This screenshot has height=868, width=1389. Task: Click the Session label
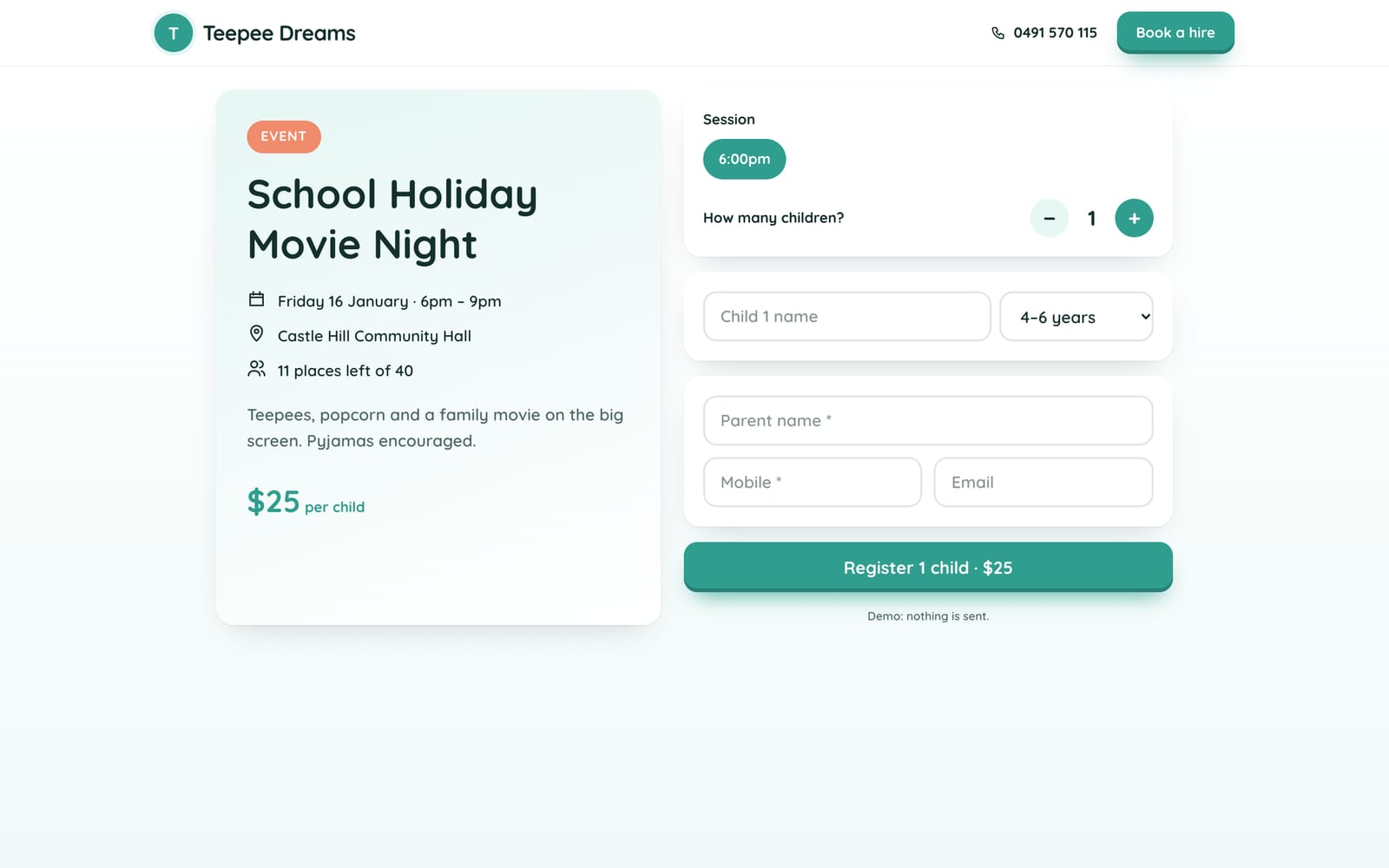click(x=728, y=120)
